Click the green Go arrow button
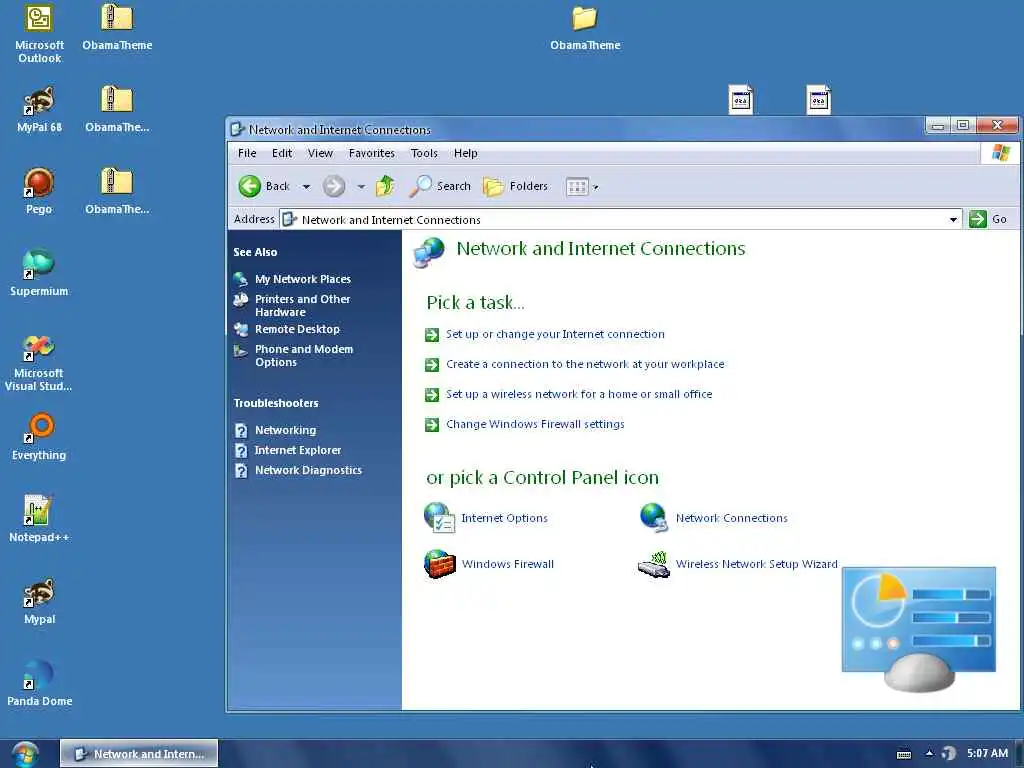Viewport: 1024px width, 768px height. point(987,219)
